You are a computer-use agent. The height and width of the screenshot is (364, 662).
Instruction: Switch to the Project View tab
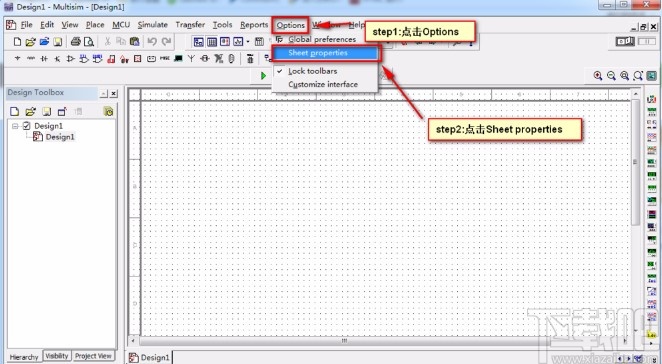click(x=93, y=356)
